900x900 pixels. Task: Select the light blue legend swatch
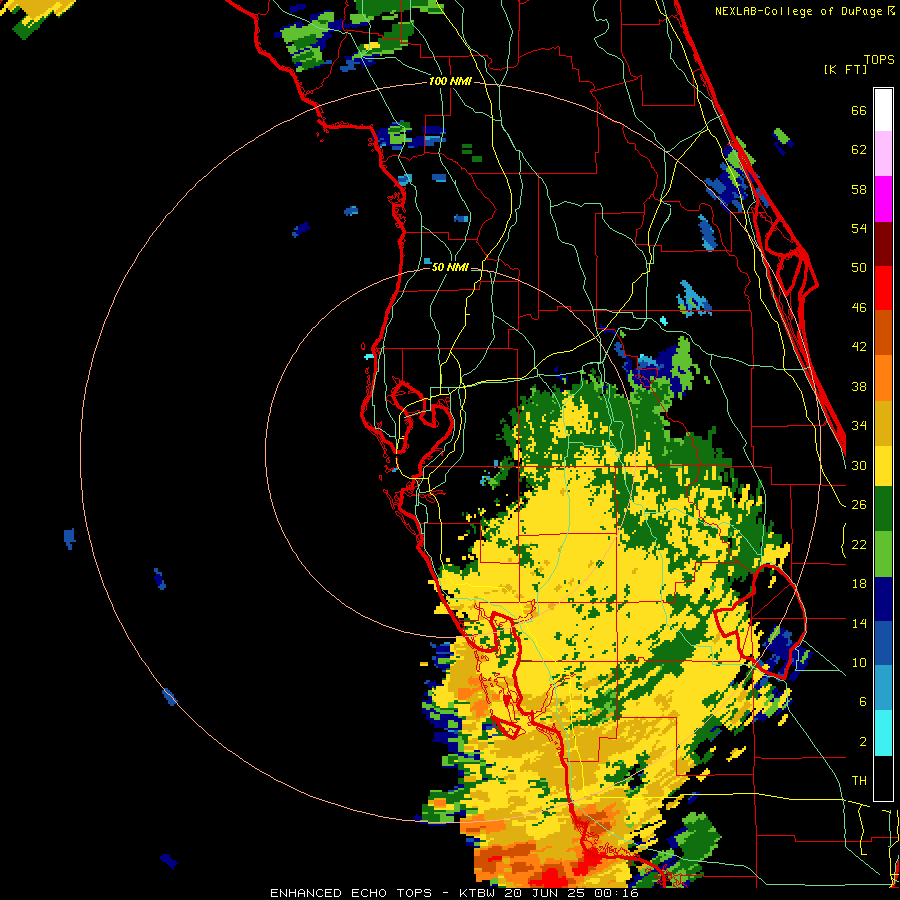click(x=883, y=688)
